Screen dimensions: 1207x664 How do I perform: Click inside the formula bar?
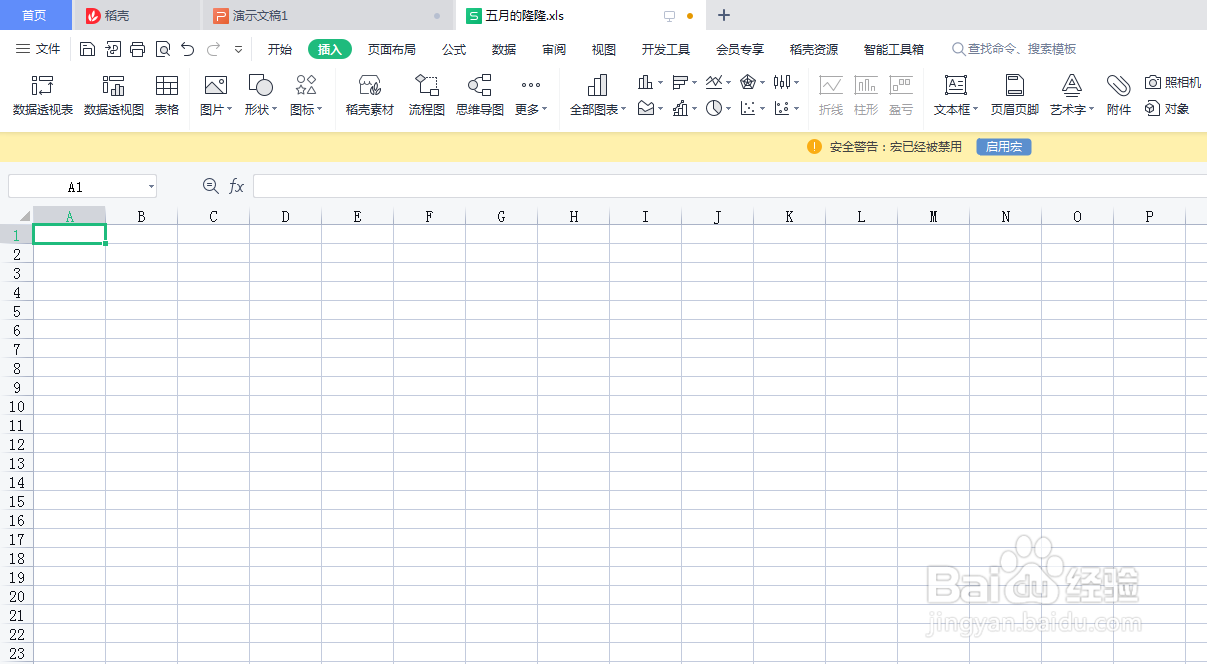(500, 185)
